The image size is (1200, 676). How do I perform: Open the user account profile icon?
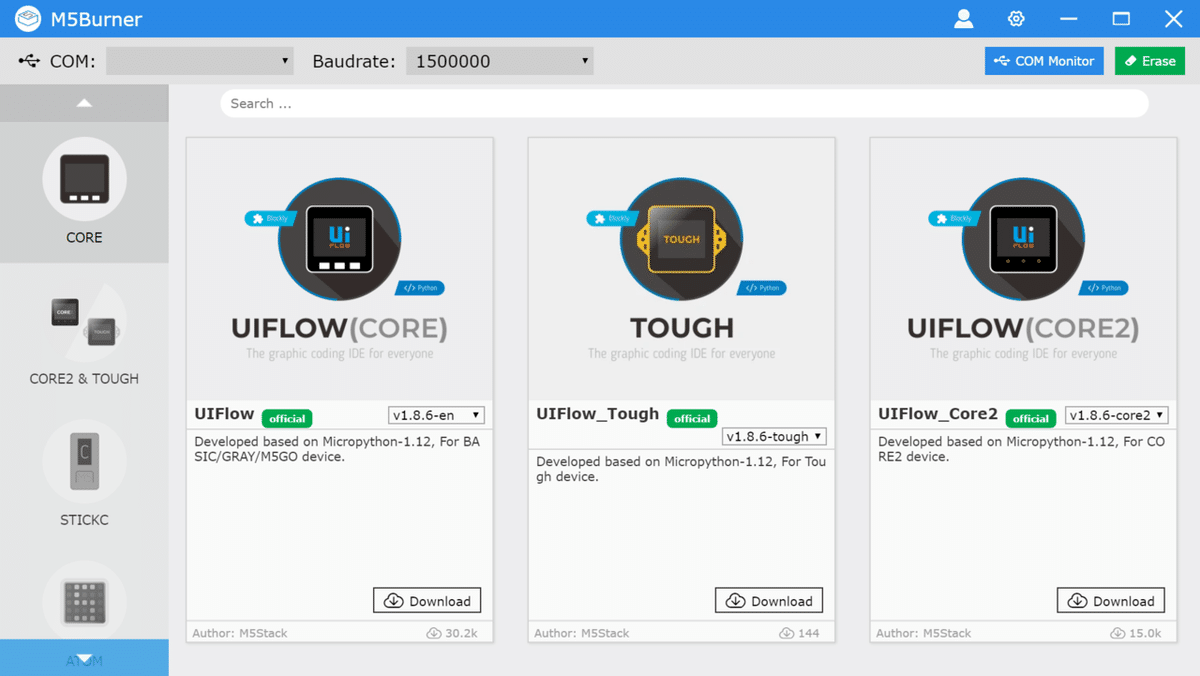[963, 18]
